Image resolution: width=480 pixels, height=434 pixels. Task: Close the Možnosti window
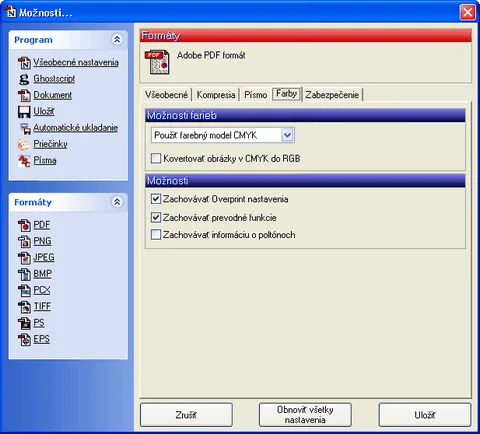pyautogui.click(x=468, y=12)
